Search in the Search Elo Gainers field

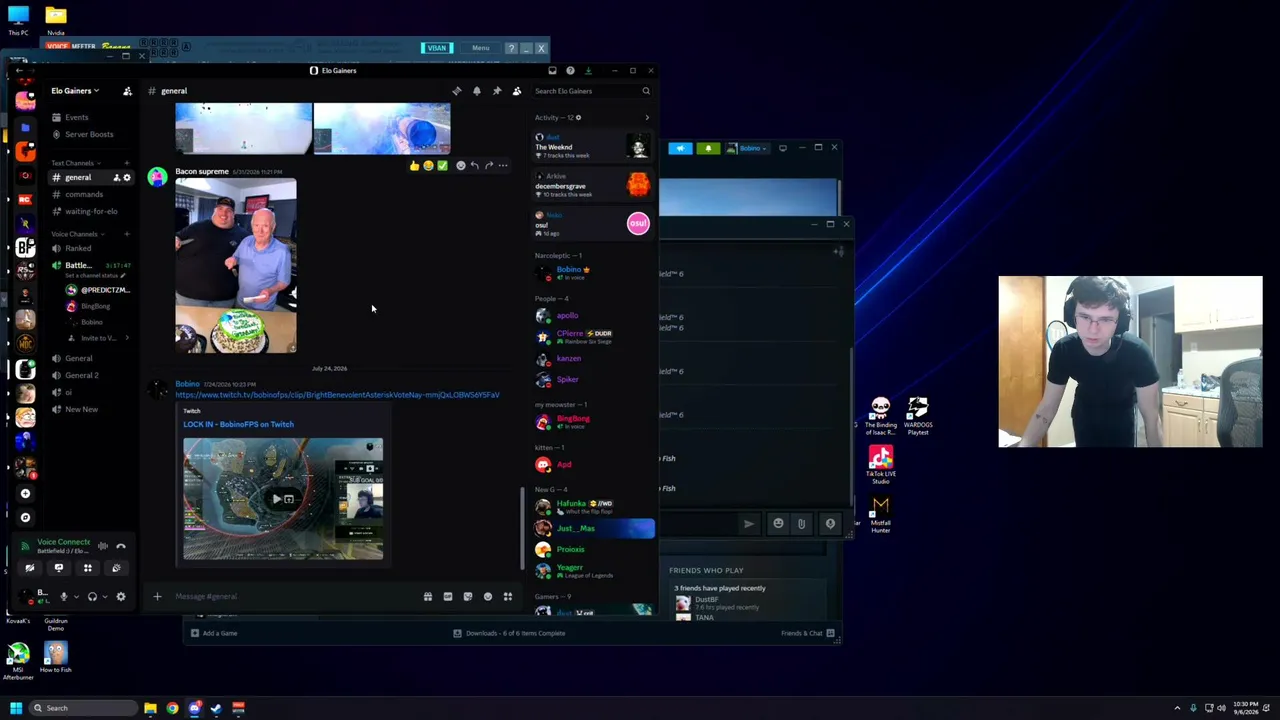[x=592, y=91]
